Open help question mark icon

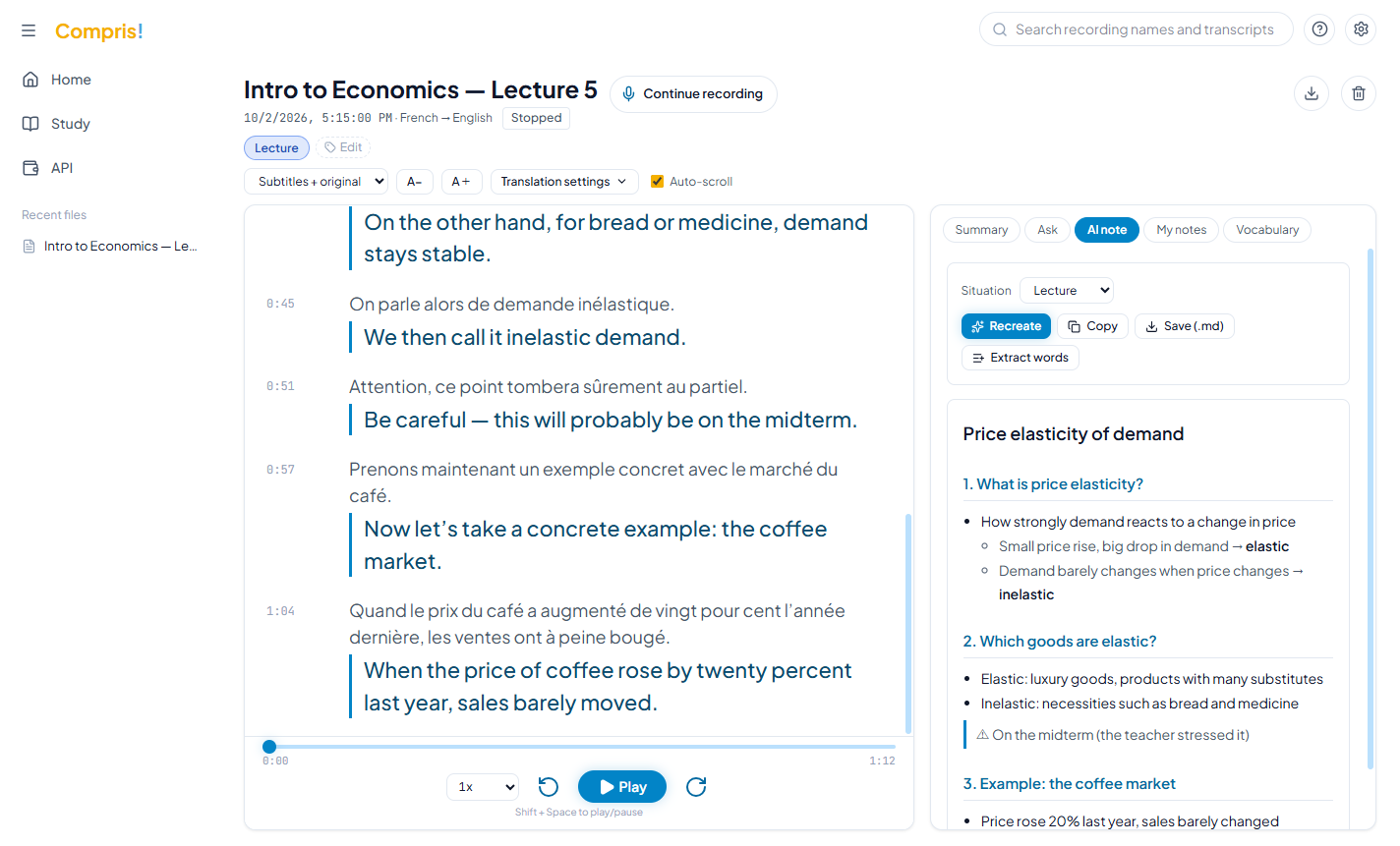(1319, 29)
